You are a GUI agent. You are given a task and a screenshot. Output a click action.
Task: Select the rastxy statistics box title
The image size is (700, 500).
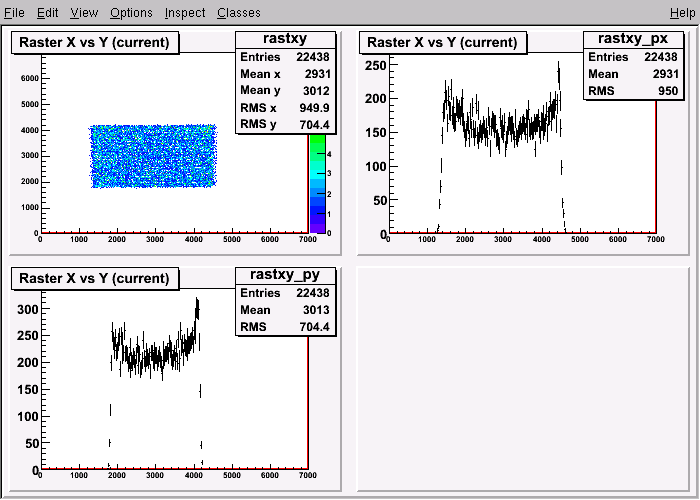tap(285, 39)
